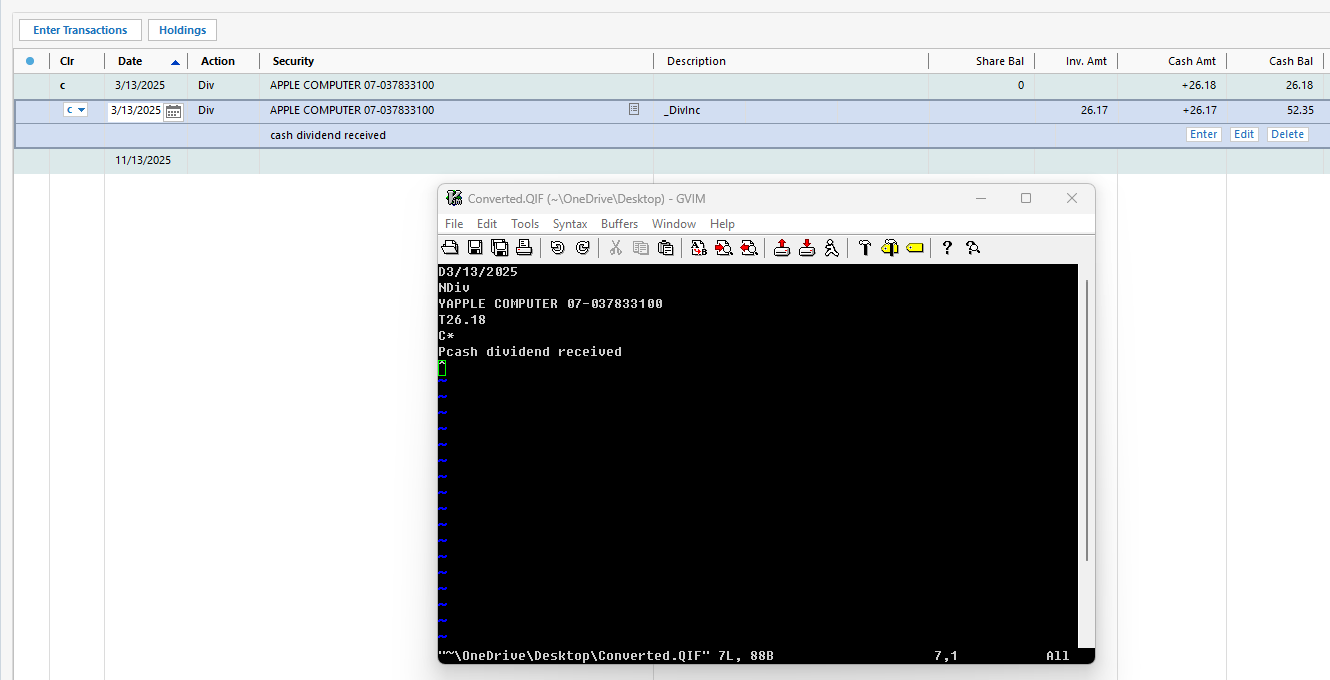
Task: Click the Find Next icon in GVIM
Action: (724, 248)
